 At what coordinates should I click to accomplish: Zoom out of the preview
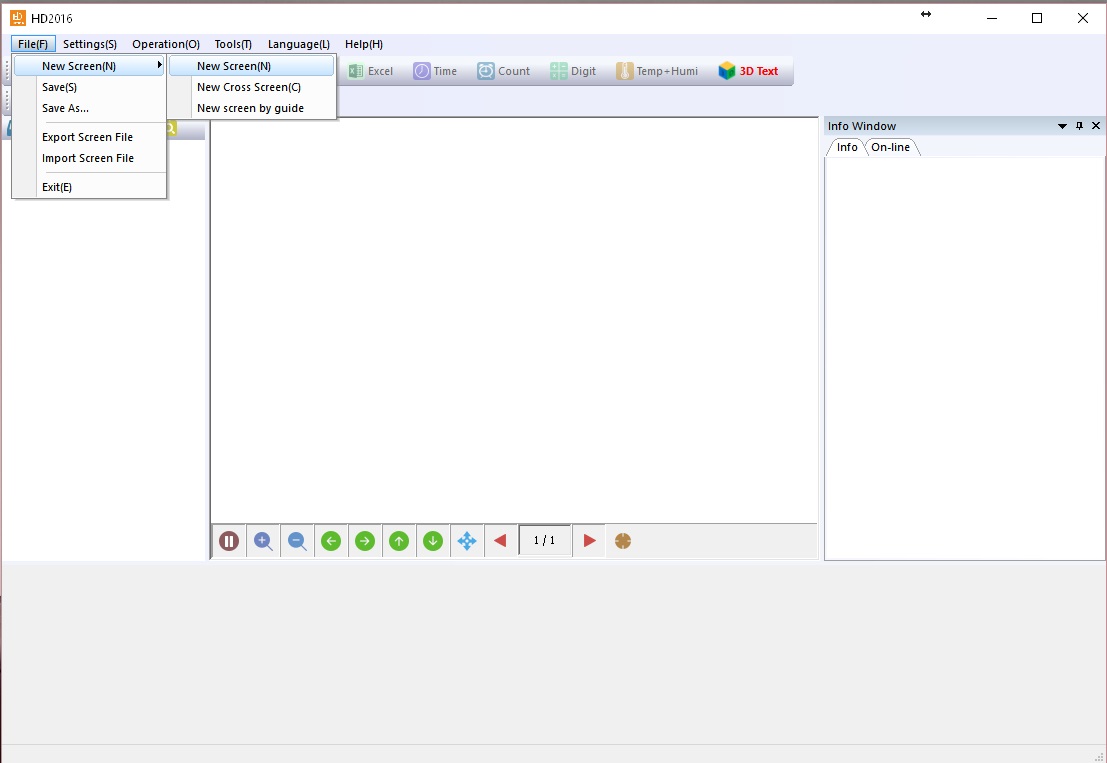tap(297, 541)
